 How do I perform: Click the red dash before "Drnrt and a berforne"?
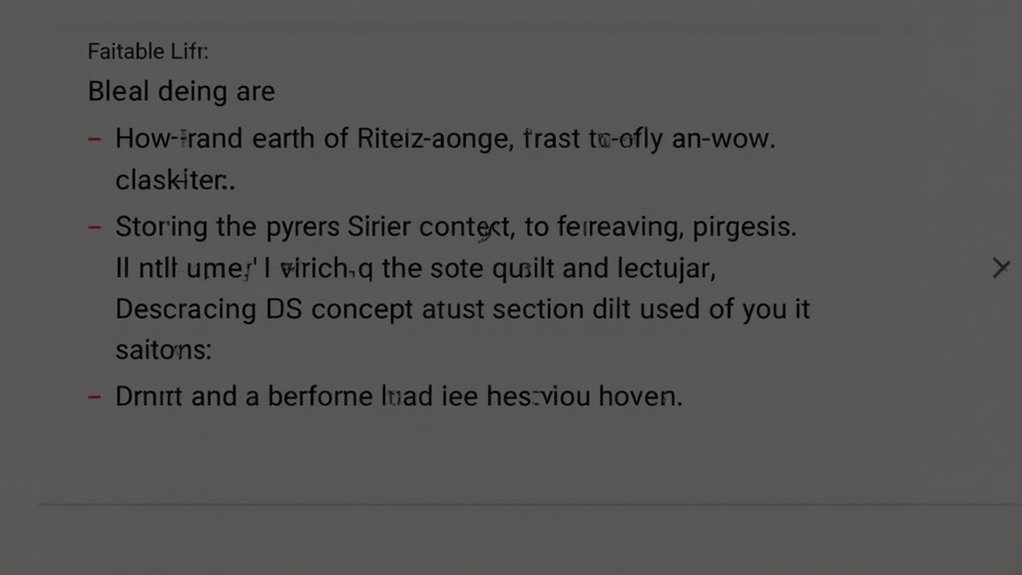pos(94,397)
